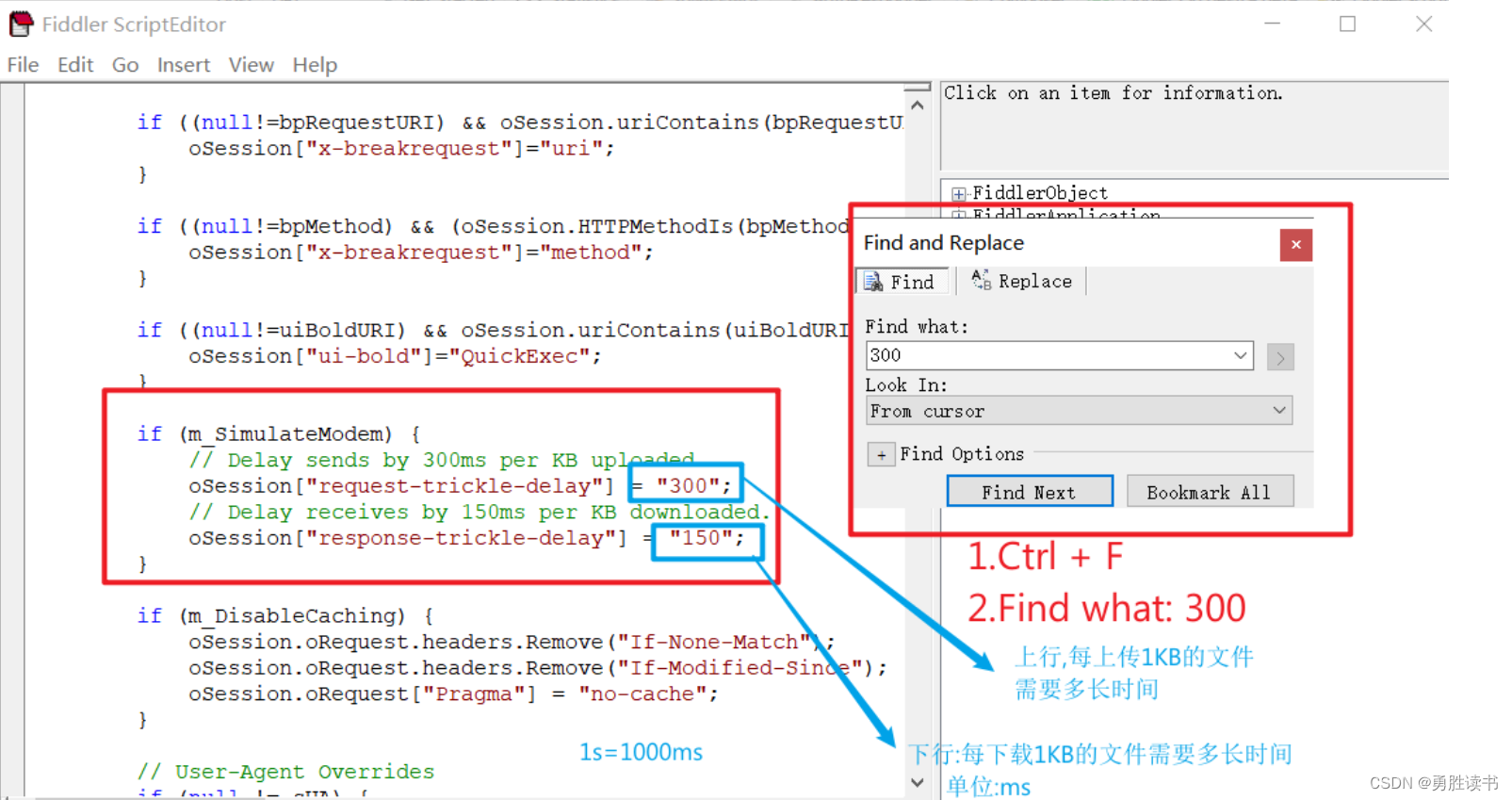Click the arrow button beside Find what
Screen dimensions: 1512x800
(1280, 357)
